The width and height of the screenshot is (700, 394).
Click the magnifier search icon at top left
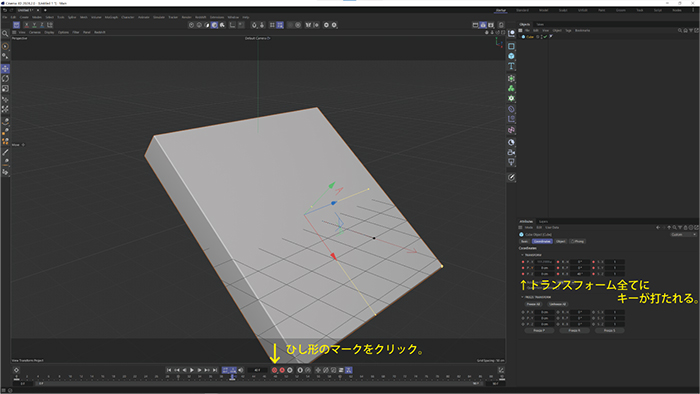[x=5, y=33]
